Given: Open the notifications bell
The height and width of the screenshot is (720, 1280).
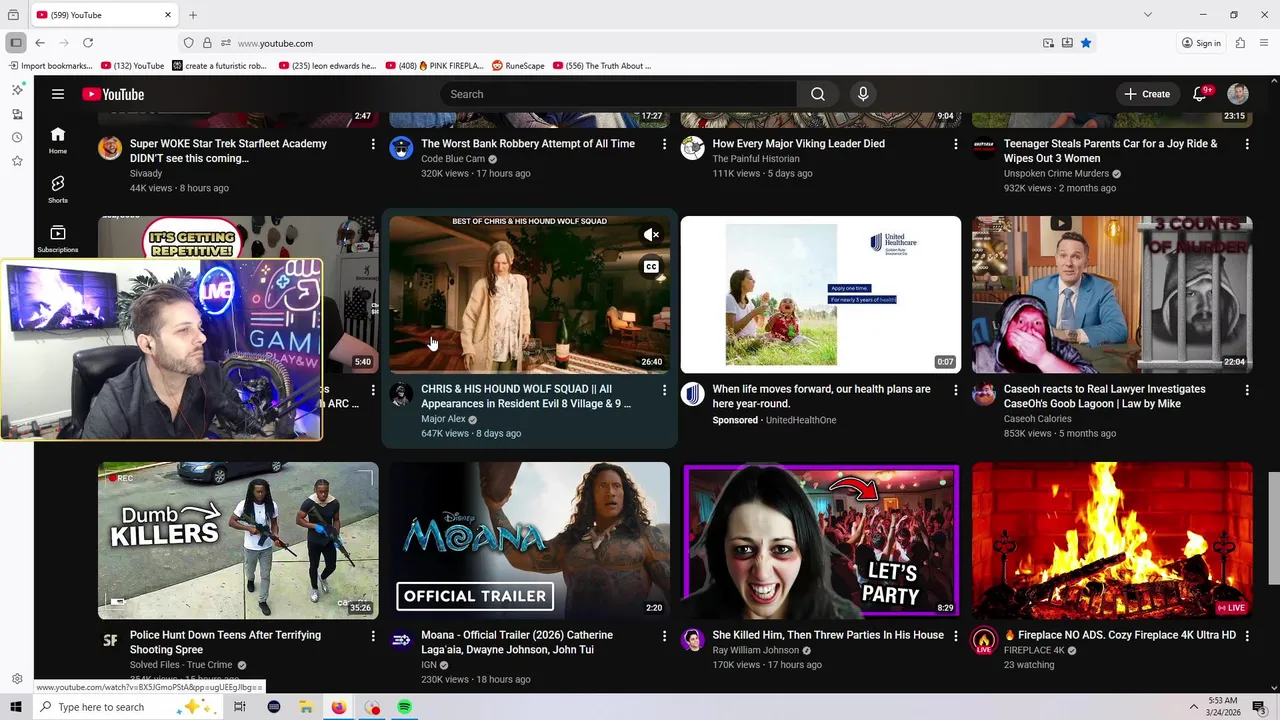Looking at the screenshot, I should pos(1200,94).
